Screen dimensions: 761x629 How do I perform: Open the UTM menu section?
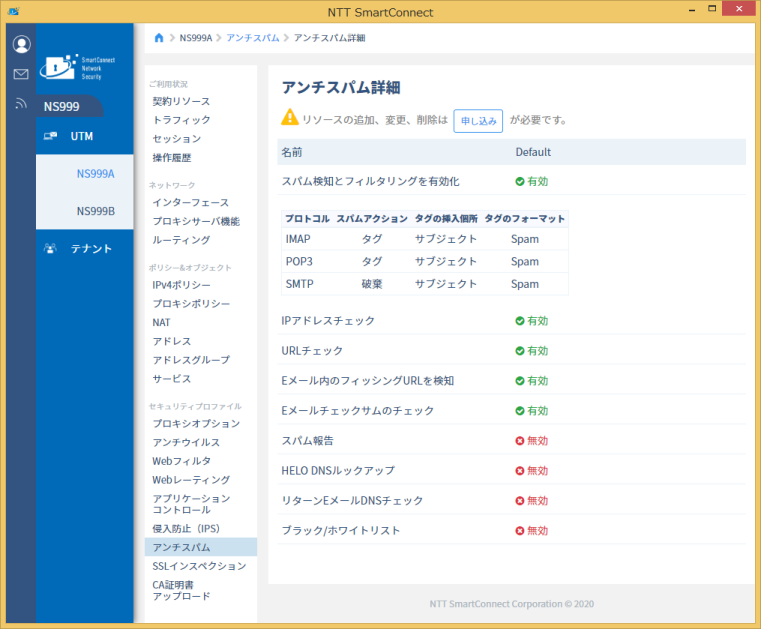[x=84, y=136]
